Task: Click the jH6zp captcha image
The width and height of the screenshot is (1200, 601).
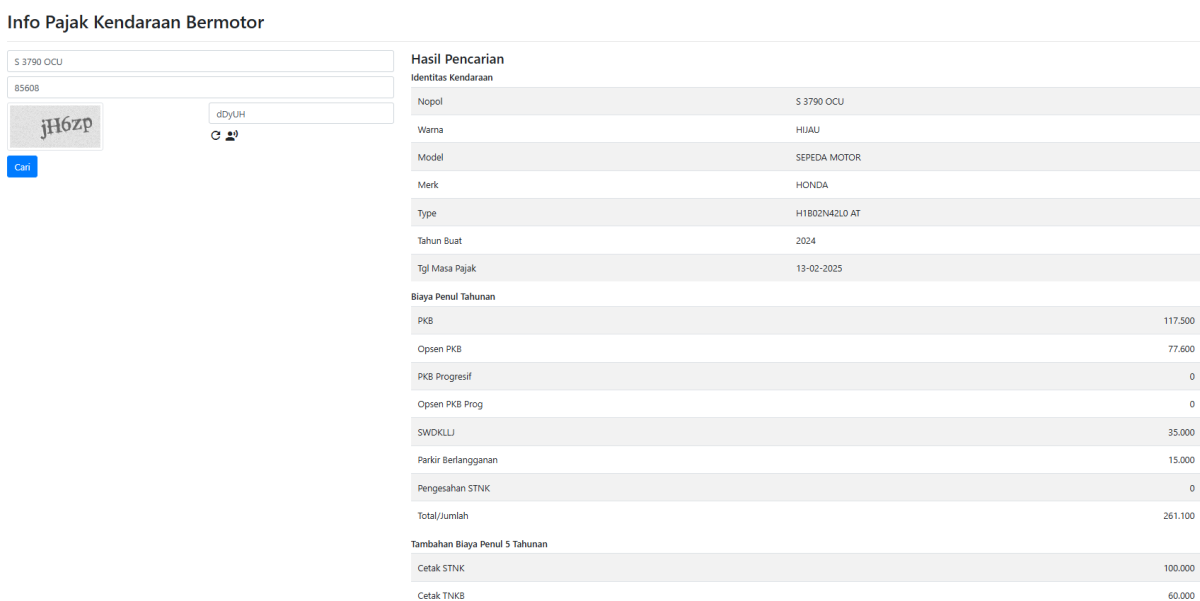Action: 55,127
